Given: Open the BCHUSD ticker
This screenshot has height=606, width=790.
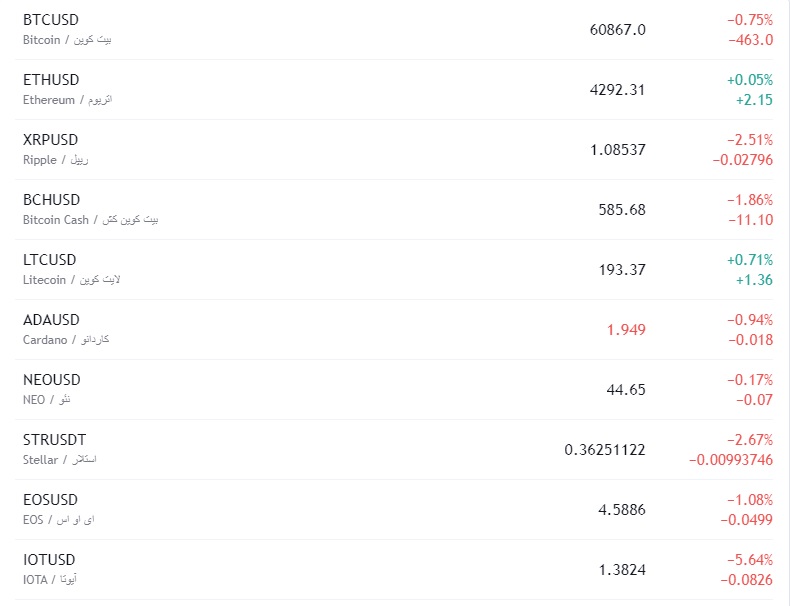Looking at the screenshot, I should tap(51, 200).
